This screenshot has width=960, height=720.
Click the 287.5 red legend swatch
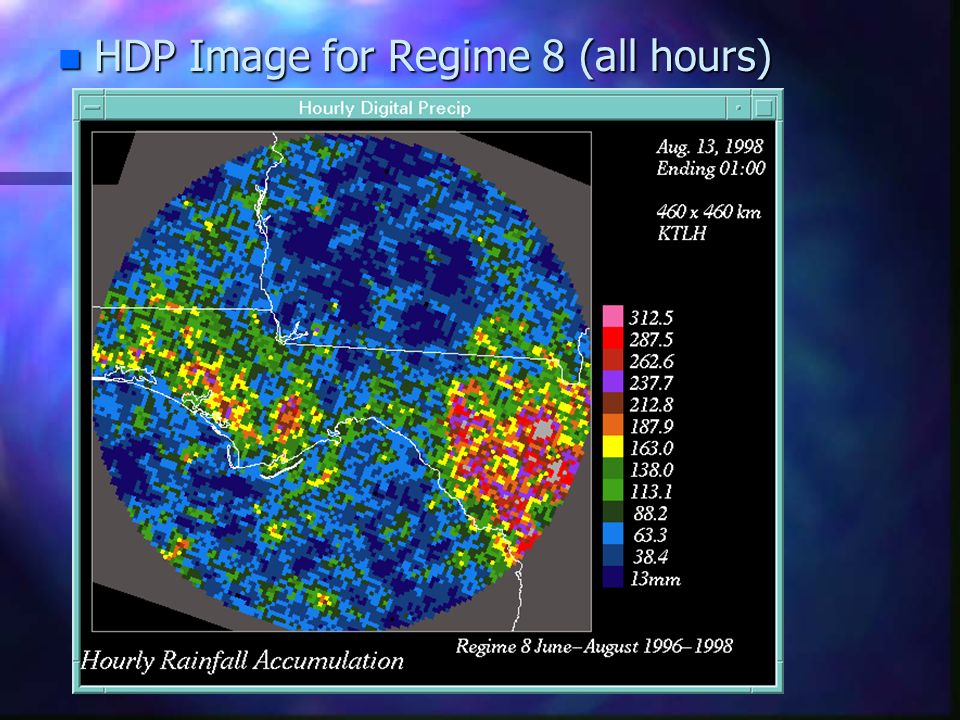pos(613,338)
